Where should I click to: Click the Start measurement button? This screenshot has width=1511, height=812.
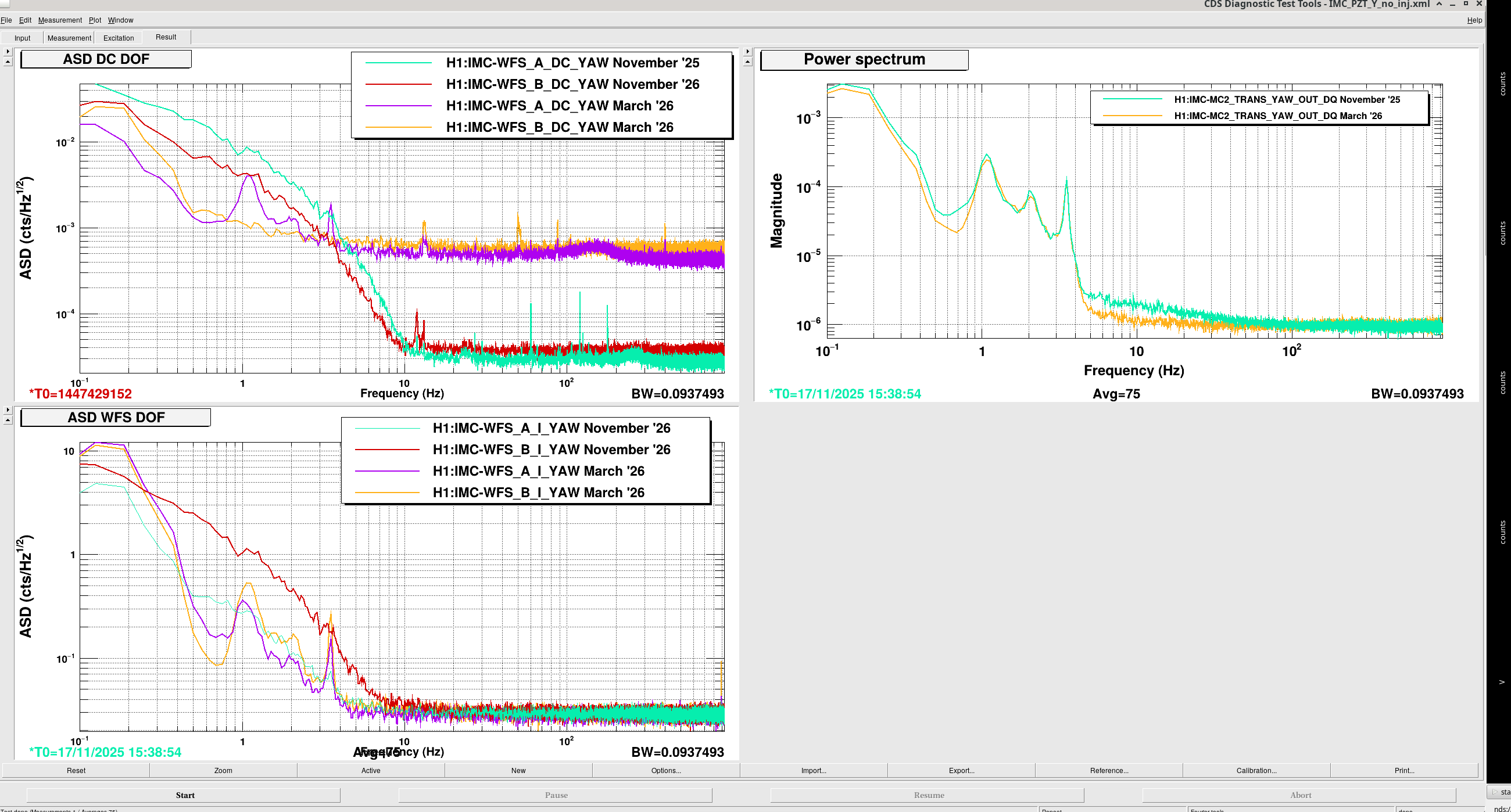click(x=184, y=795)
